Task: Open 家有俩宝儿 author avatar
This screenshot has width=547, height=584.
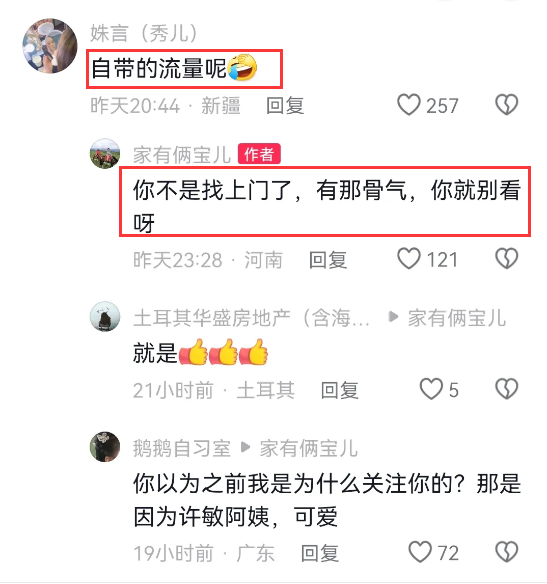Action: (105, 153)
